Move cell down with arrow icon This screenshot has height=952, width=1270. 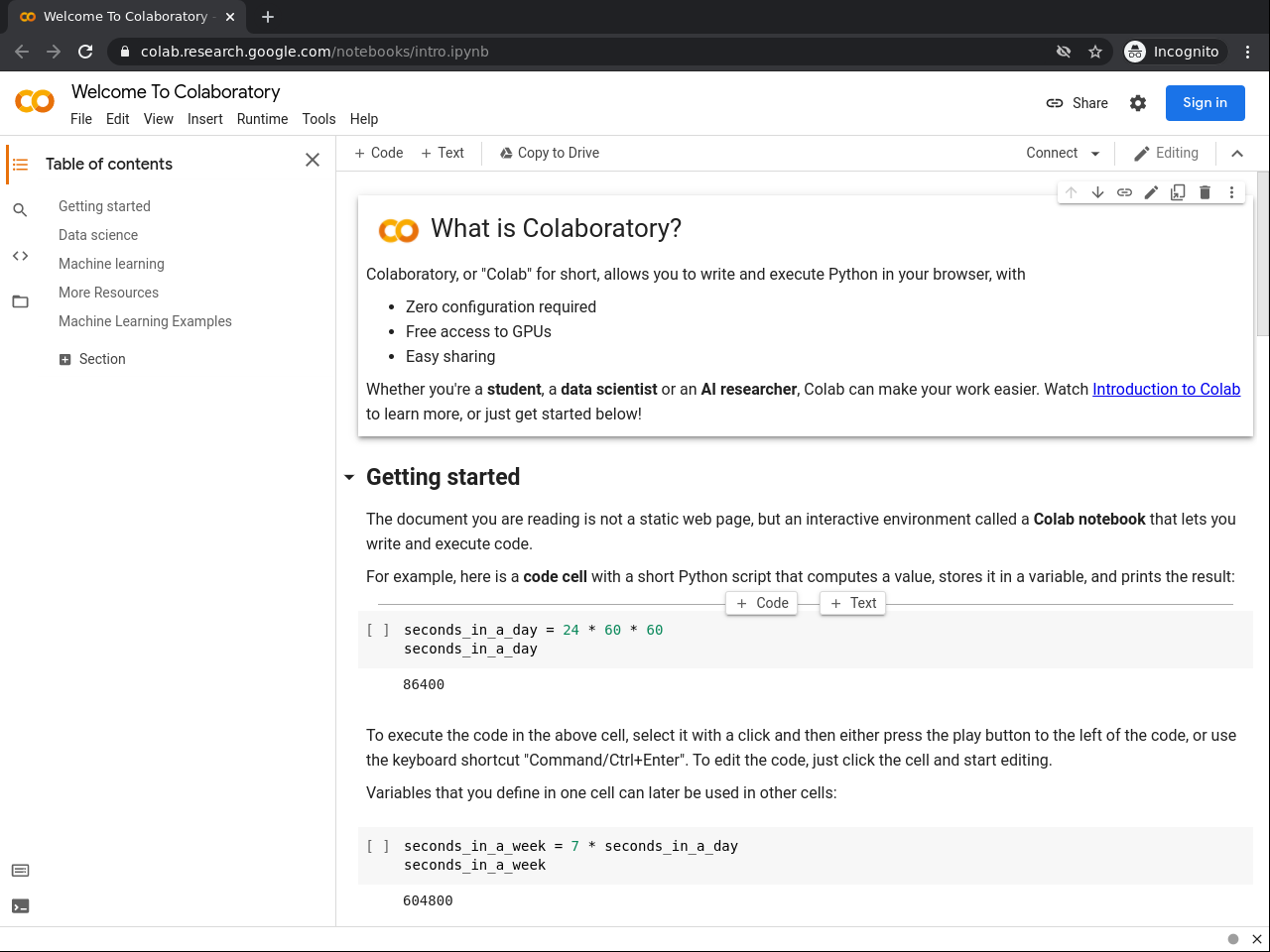click(1097, 192)
